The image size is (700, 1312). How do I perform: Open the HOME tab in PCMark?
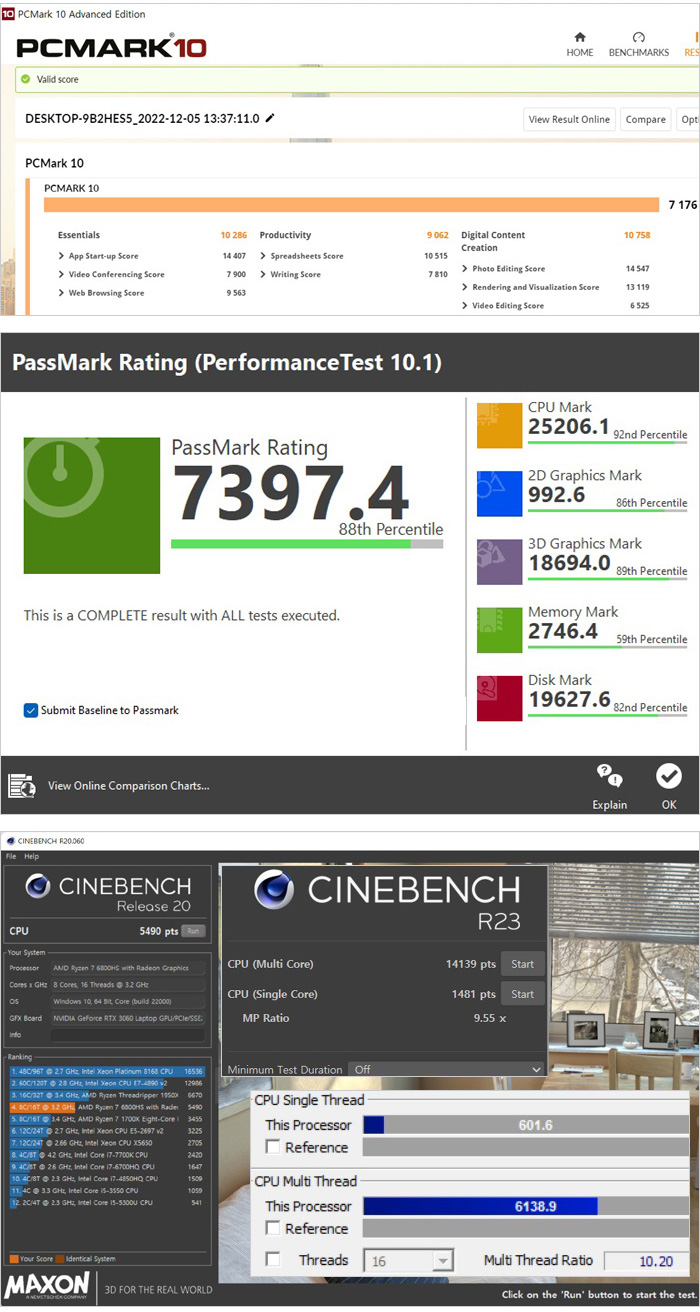pyautogui.click(x=580, y=44)
